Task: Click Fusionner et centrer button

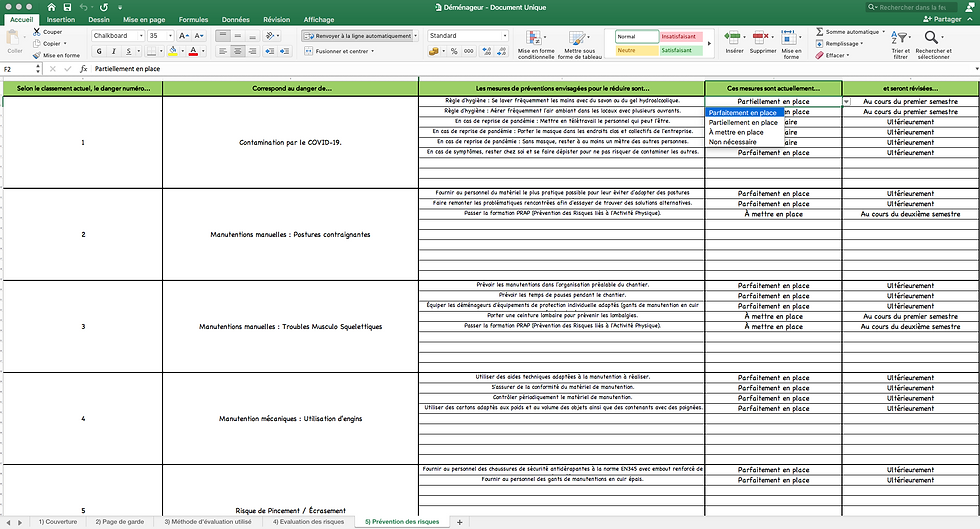Action: click(339, 51)
